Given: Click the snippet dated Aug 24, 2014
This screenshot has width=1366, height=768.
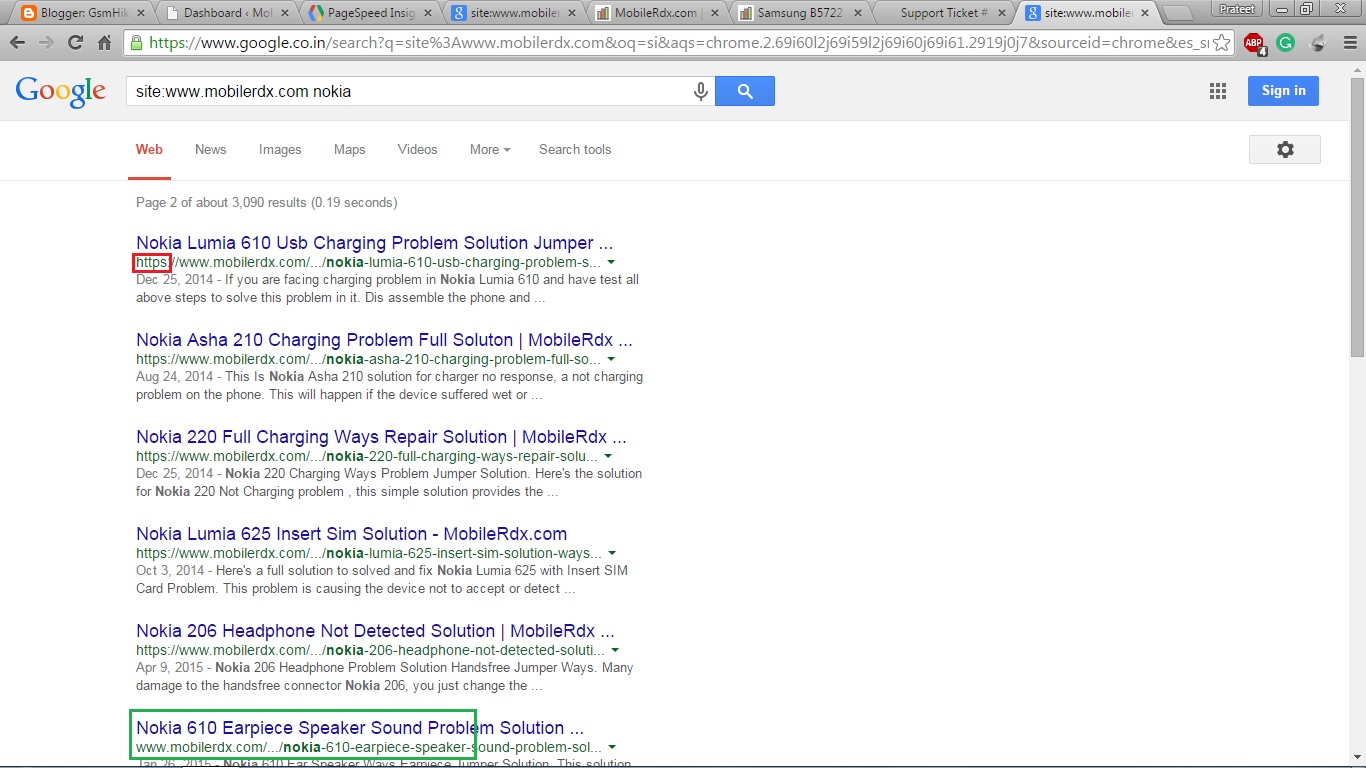Looking at the screenshot, I should 390,386.
